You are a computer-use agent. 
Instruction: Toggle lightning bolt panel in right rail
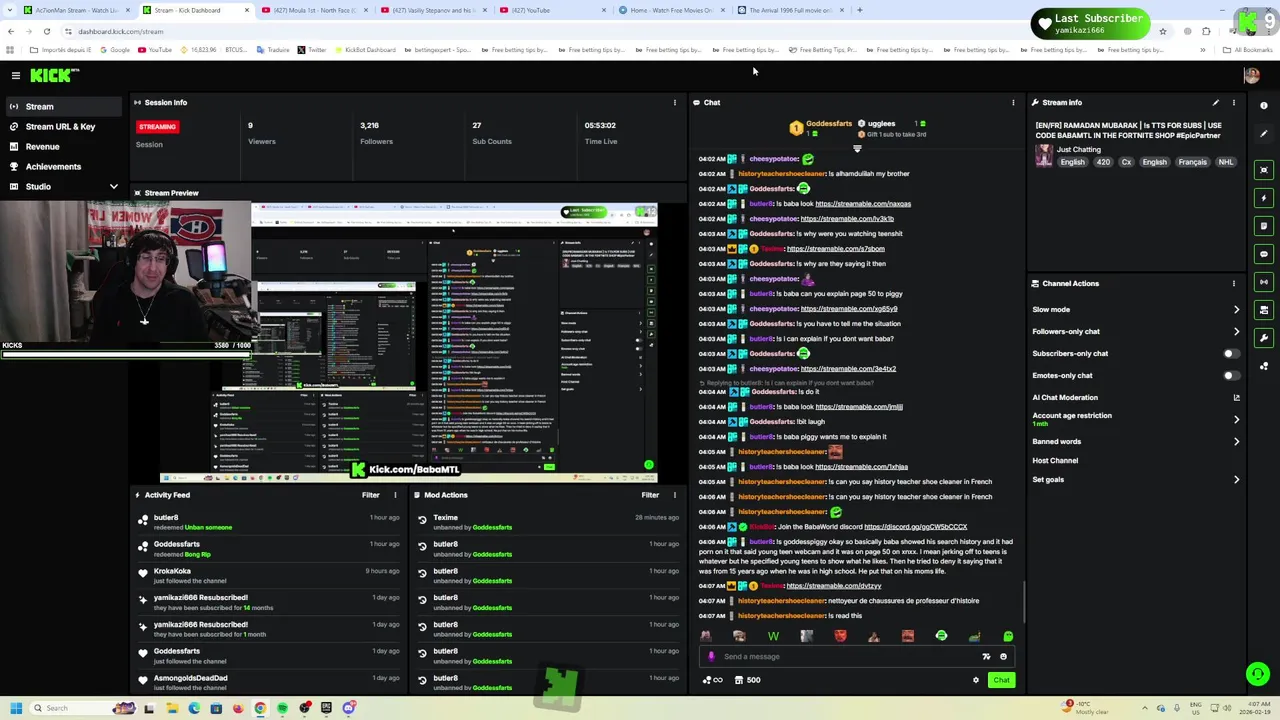(x=1264, y=198)
